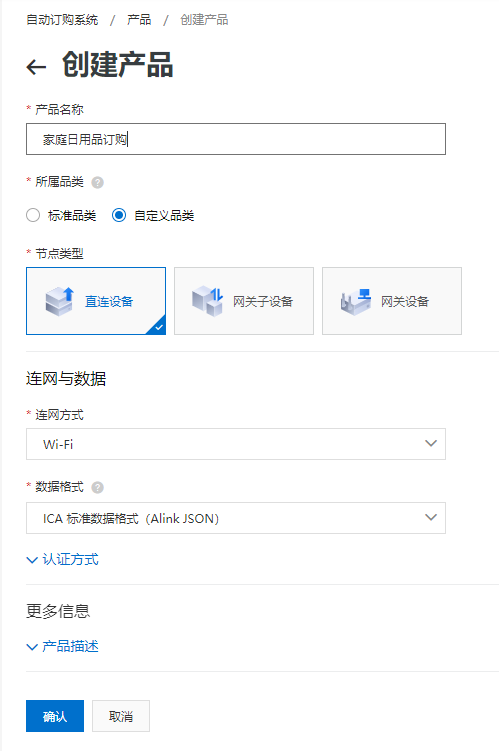Open help icon next to 数据格式
The image size is (499, 751).
97,488
